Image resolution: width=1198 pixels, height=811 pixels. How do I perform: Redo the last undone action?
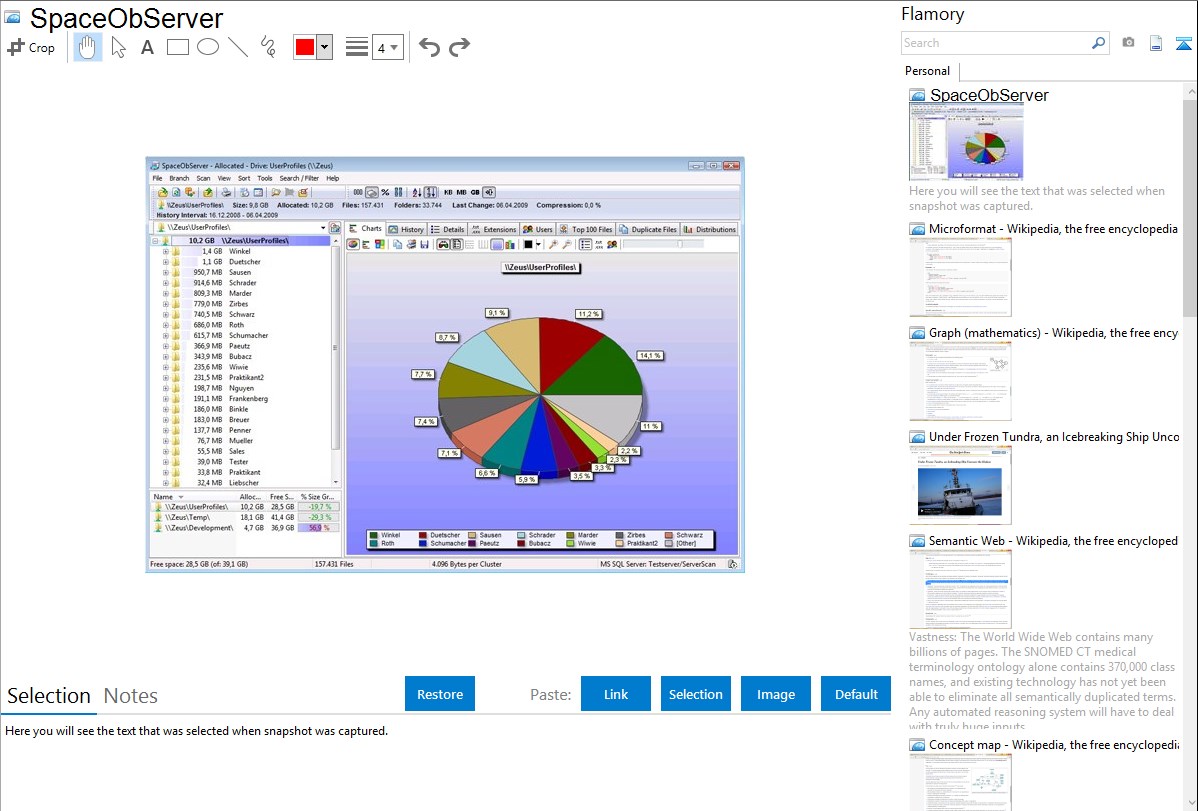[x=460, y=47]
